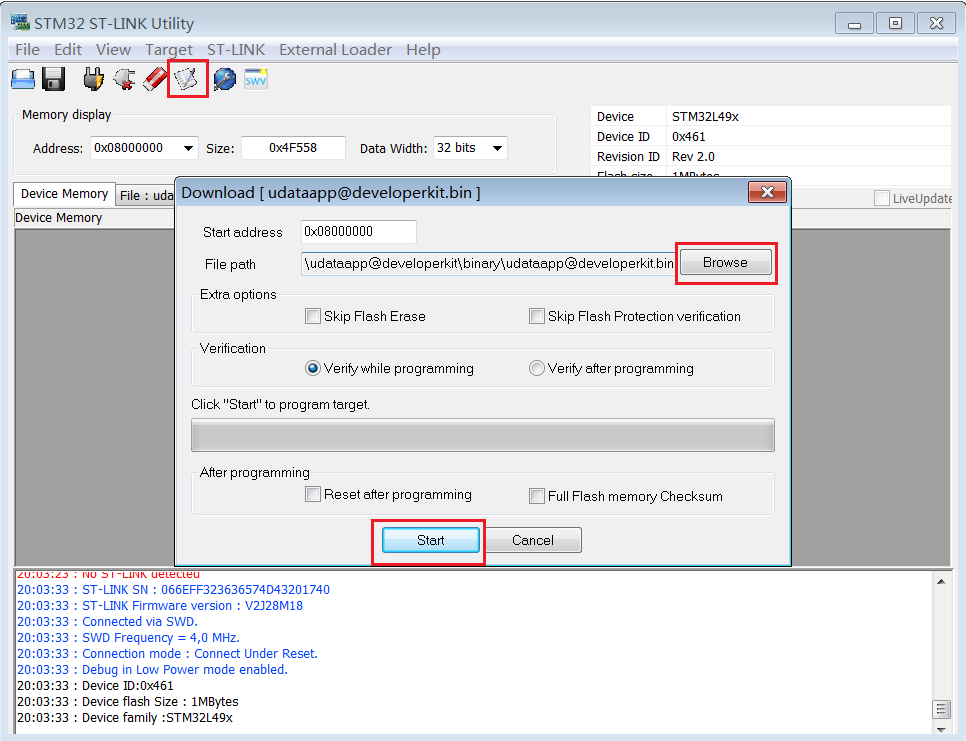Enable Reset after programming checkbox

point(313,495)
